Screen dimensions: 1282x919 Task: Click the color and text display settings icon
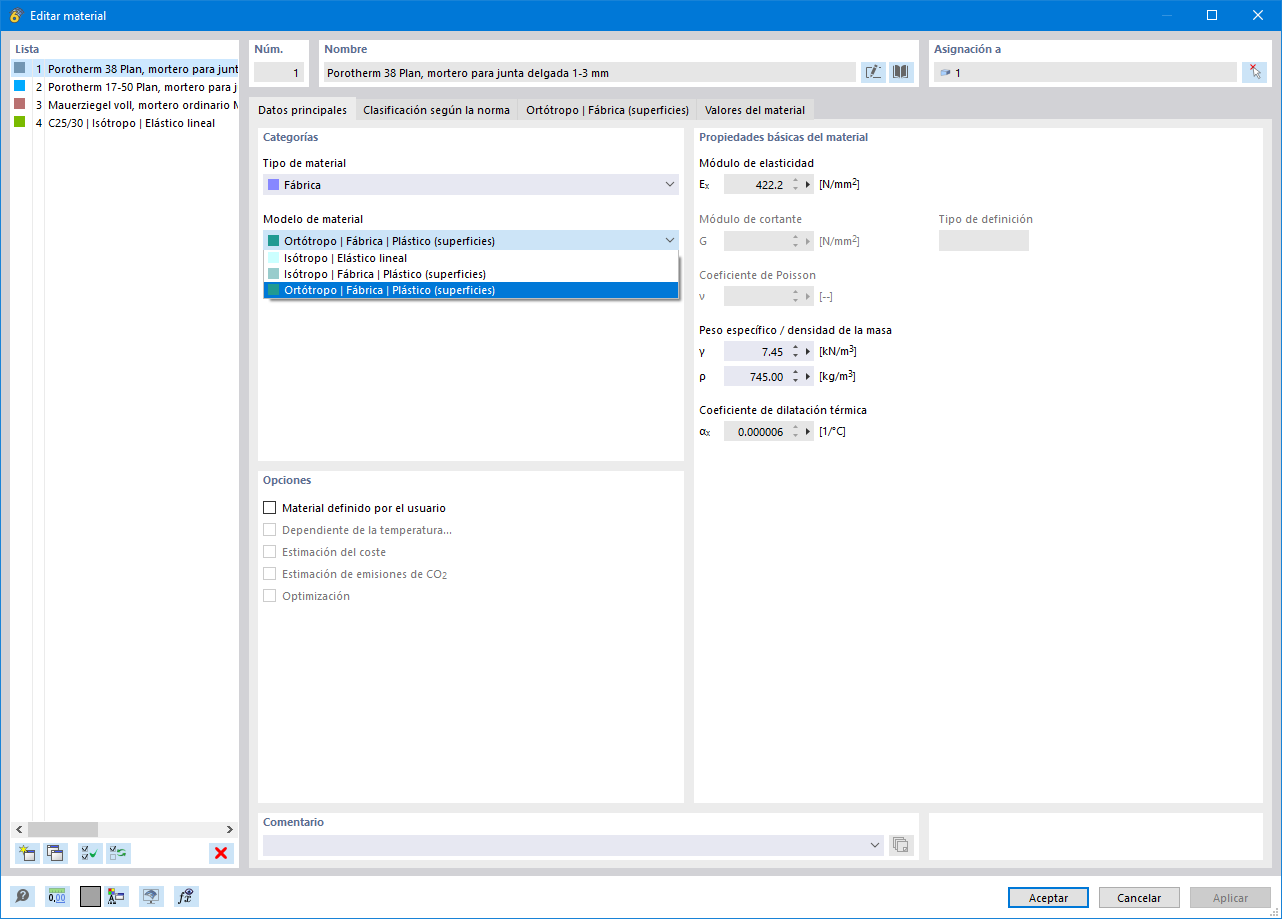click(117, 896)
